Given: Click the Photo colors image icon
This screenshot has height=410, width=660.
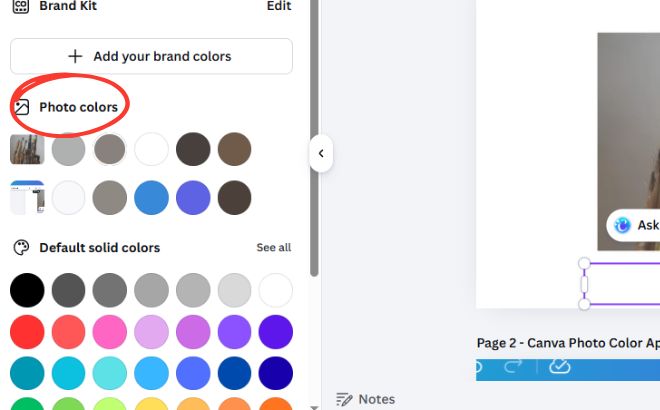Looking at the screenshot, I should (x=21, y=107).
